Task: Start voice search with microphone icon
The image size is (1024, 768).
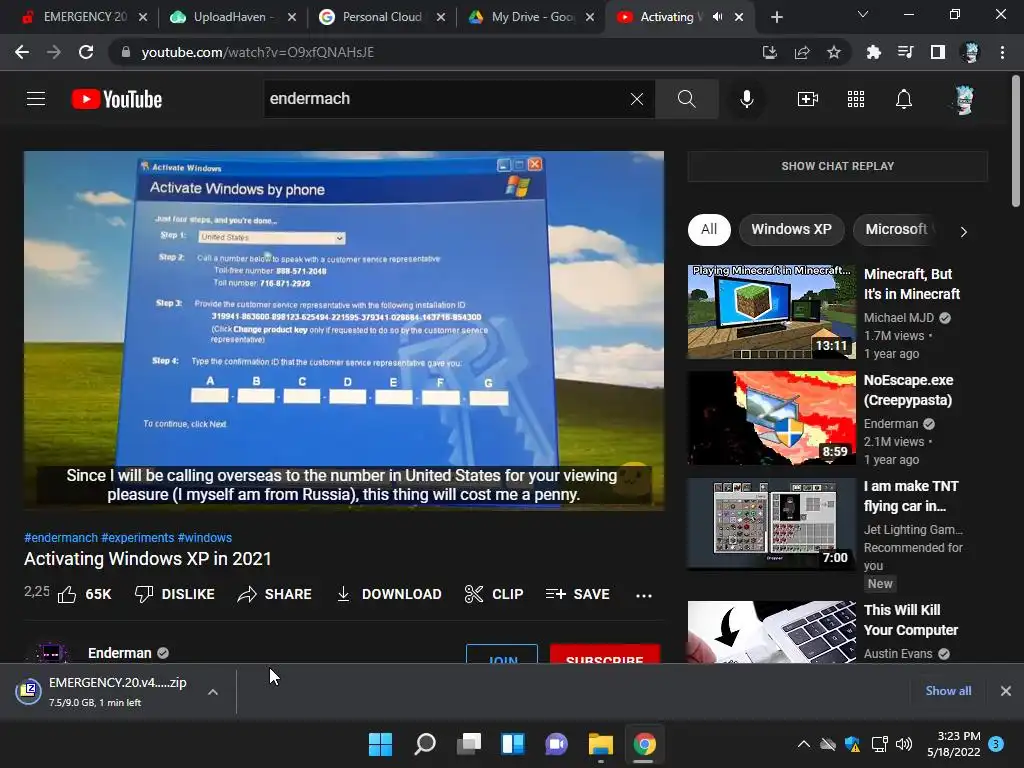Action: pos(746,99)
